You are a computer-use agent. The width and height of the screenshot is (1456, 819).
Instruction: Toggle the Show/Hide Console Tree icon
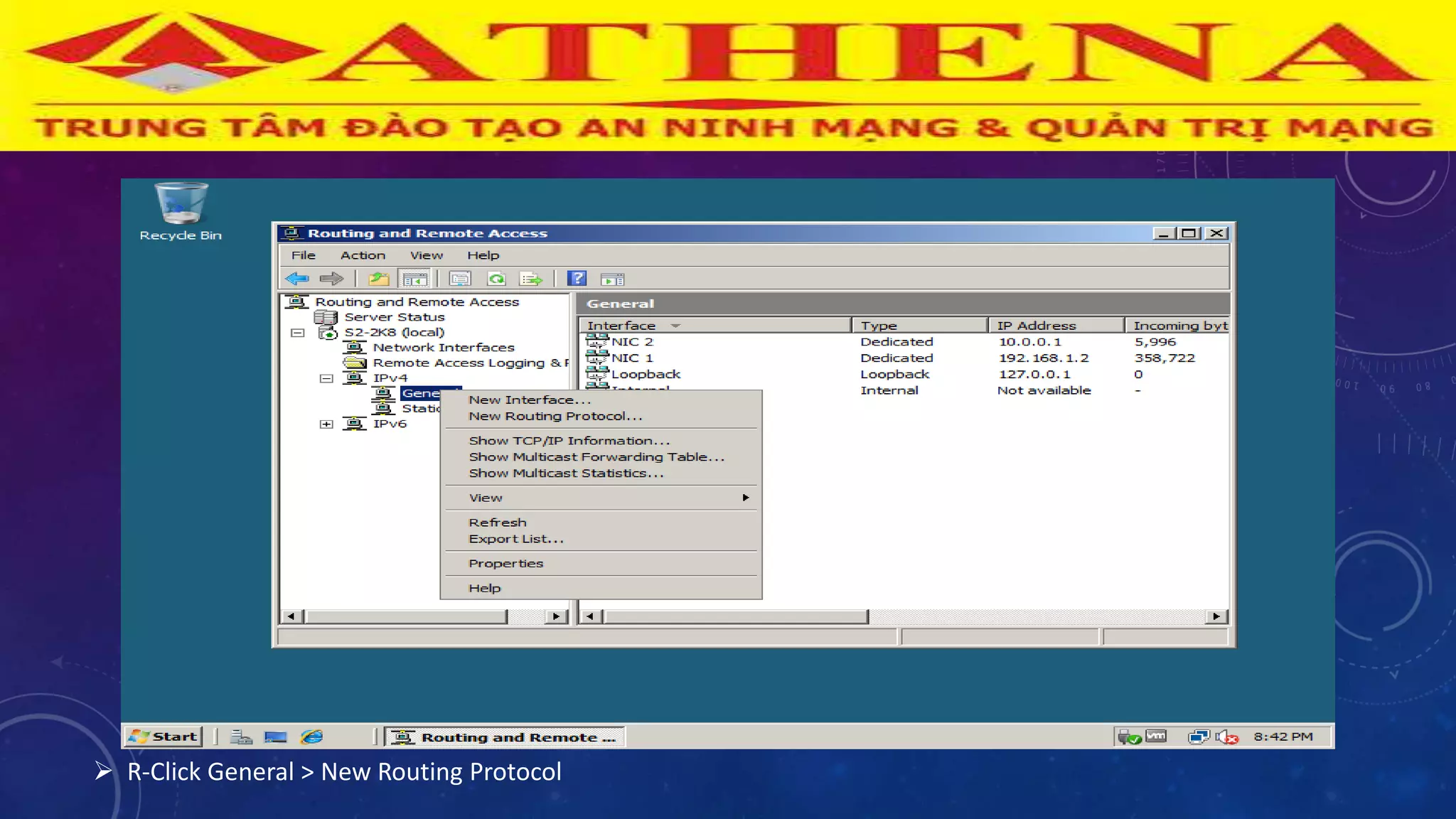tap(415, 279)
